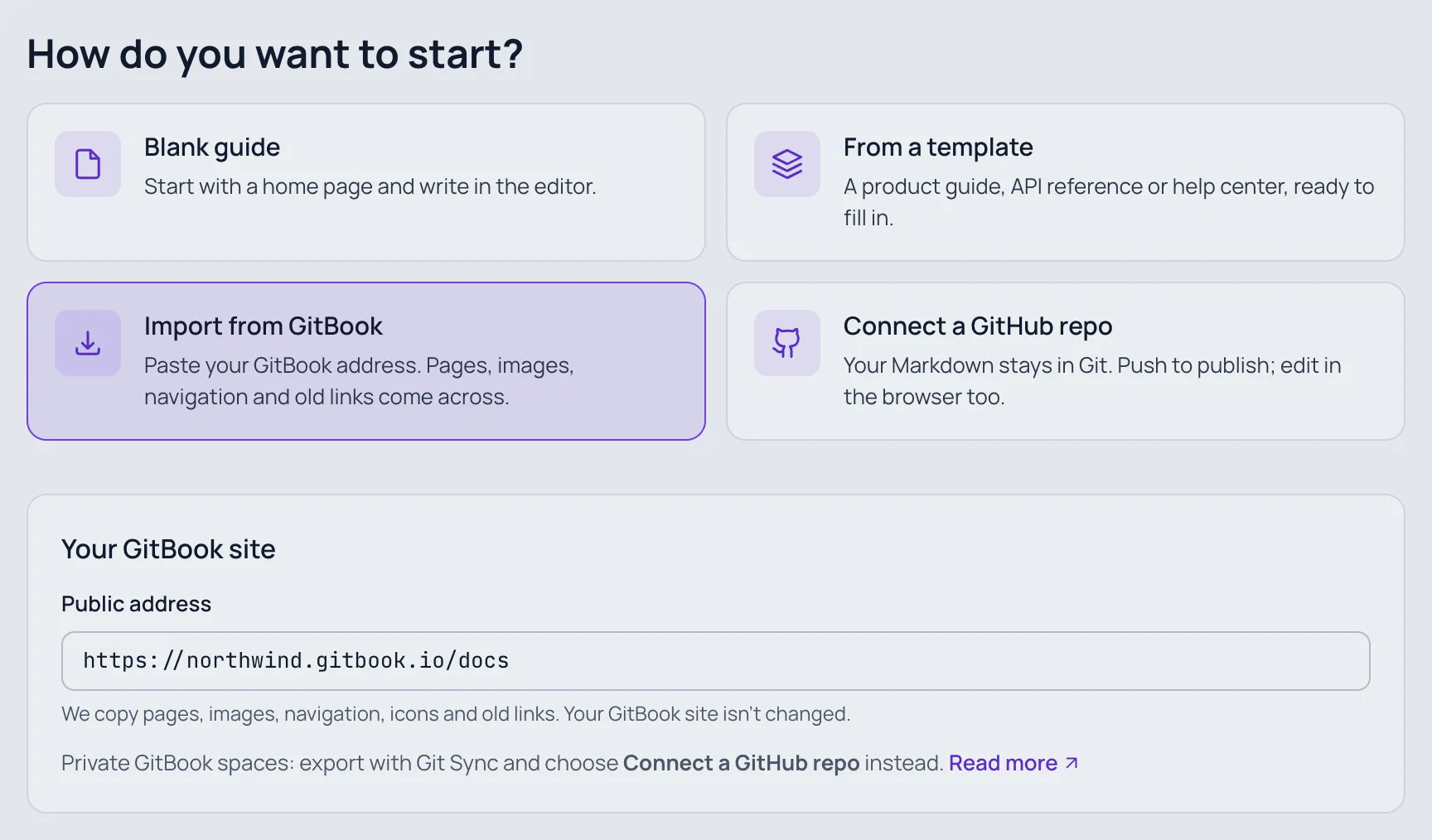Click the external arrow beside Read more

click(1072, 763)
